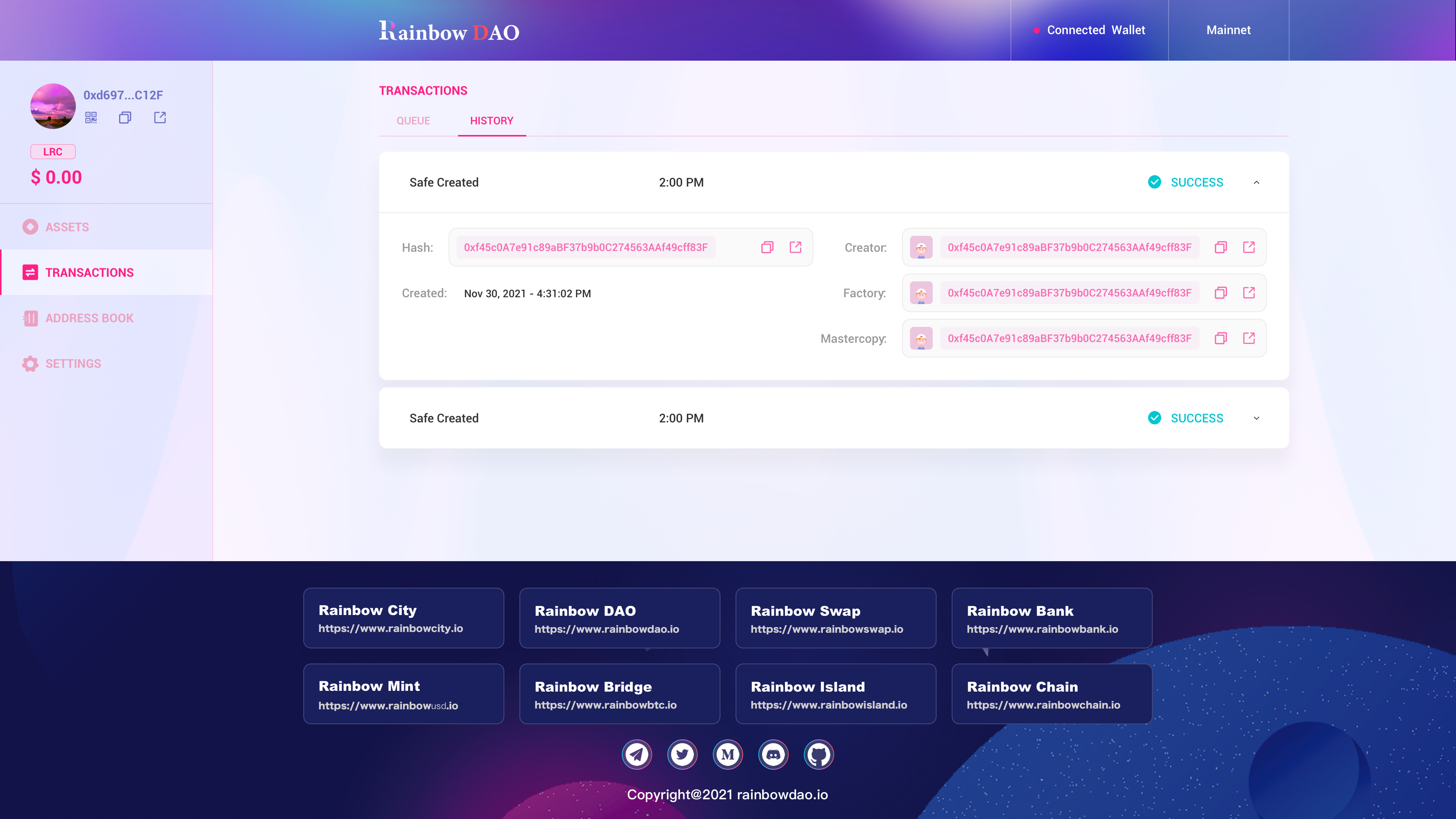Open wallet address in external explorer
This screenshot has height=819, width=1456.
[x=160, y=118]
